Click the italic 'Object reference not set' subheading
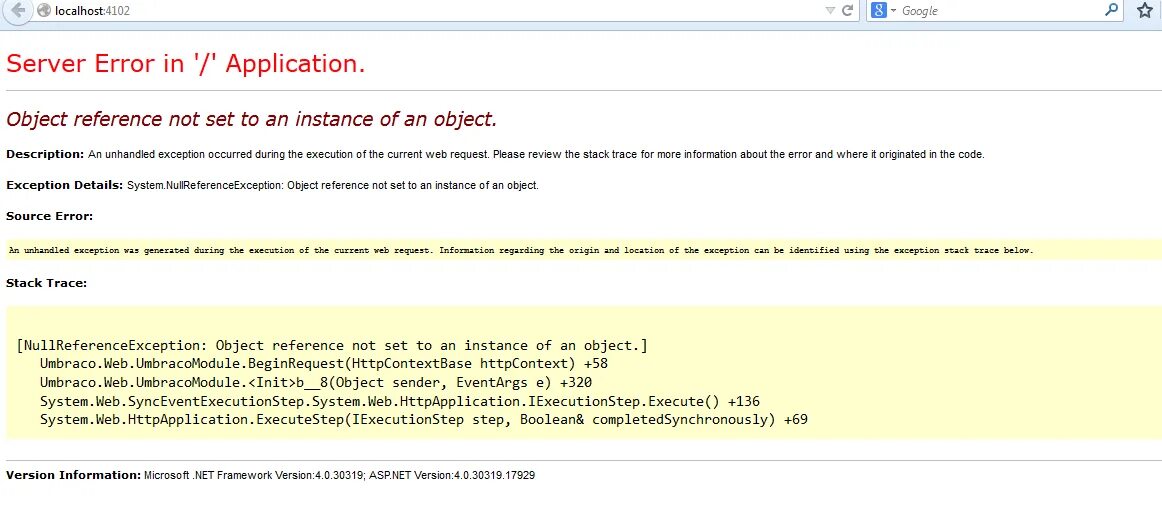Screen dimensions: 1162x515 251,119
